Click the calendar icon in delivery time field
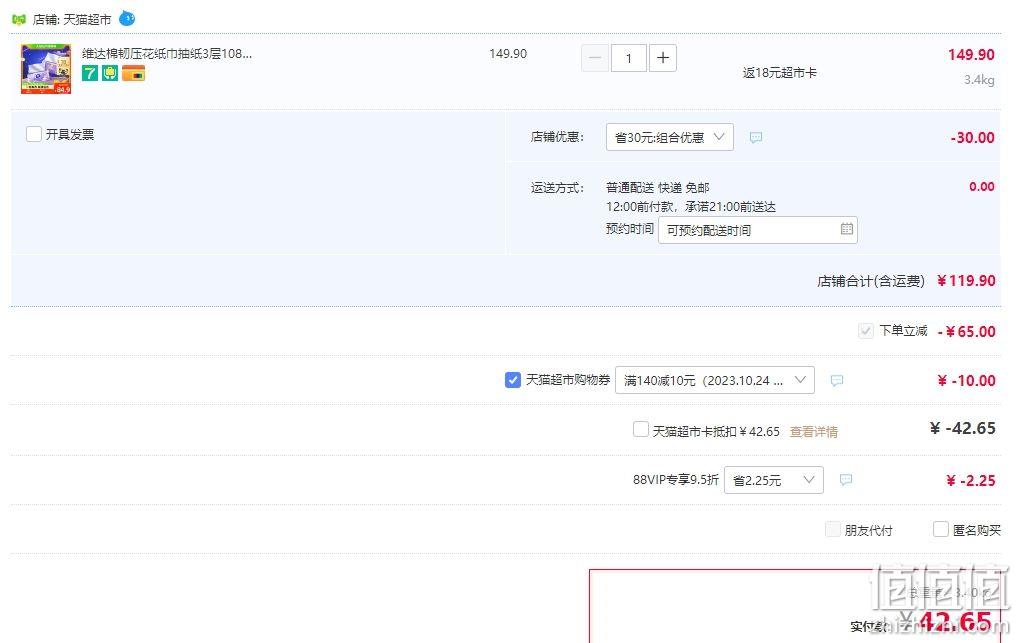Viewport: 1019px width, 643px height. point(847,229)
